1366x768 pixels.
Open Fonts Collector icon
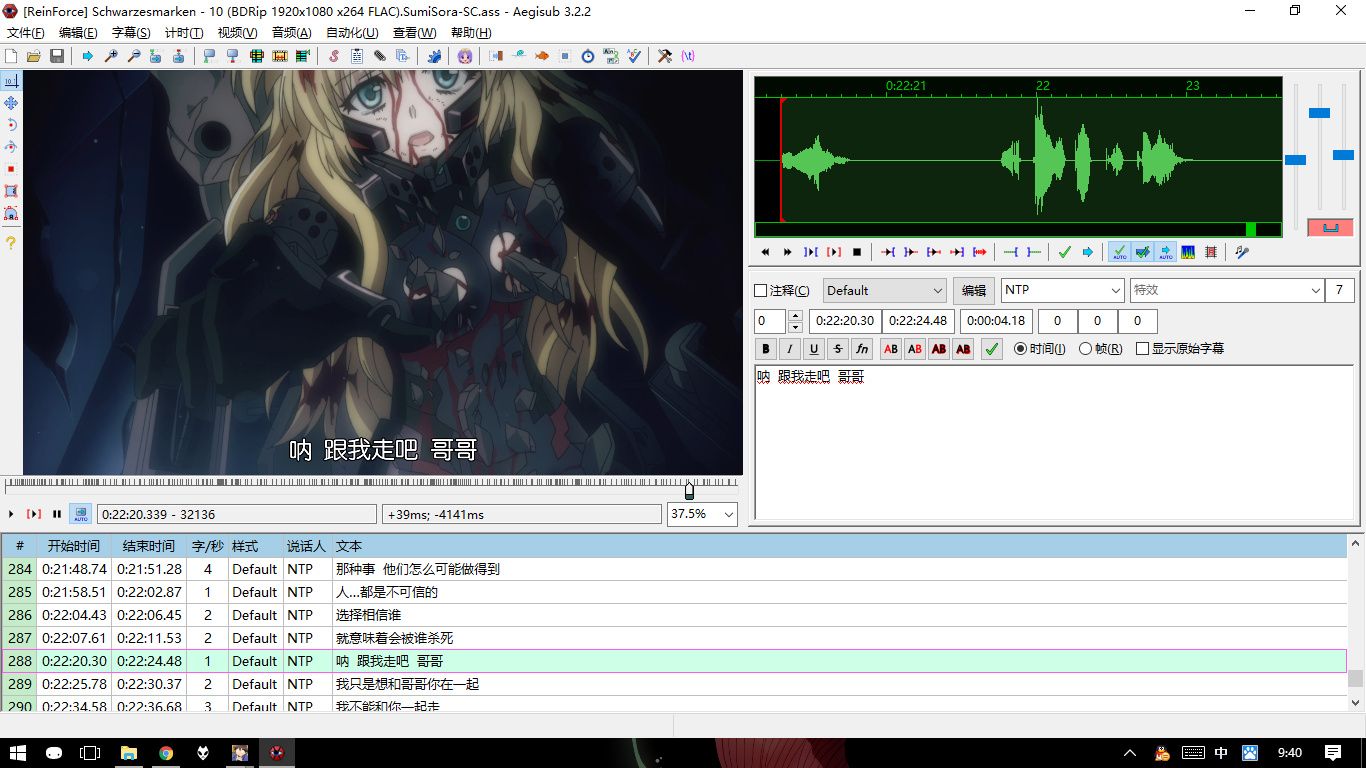tap(402, 56)
